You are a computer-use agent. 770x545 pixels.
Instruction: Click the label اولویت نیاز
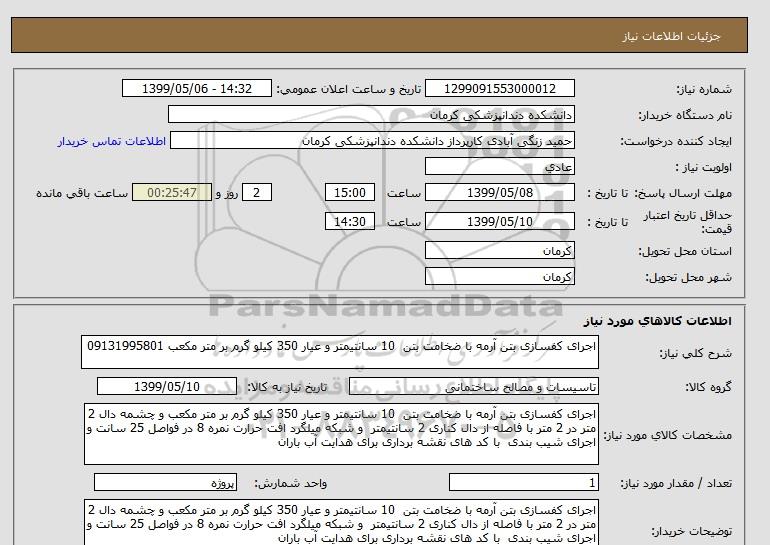click(703, 167)
